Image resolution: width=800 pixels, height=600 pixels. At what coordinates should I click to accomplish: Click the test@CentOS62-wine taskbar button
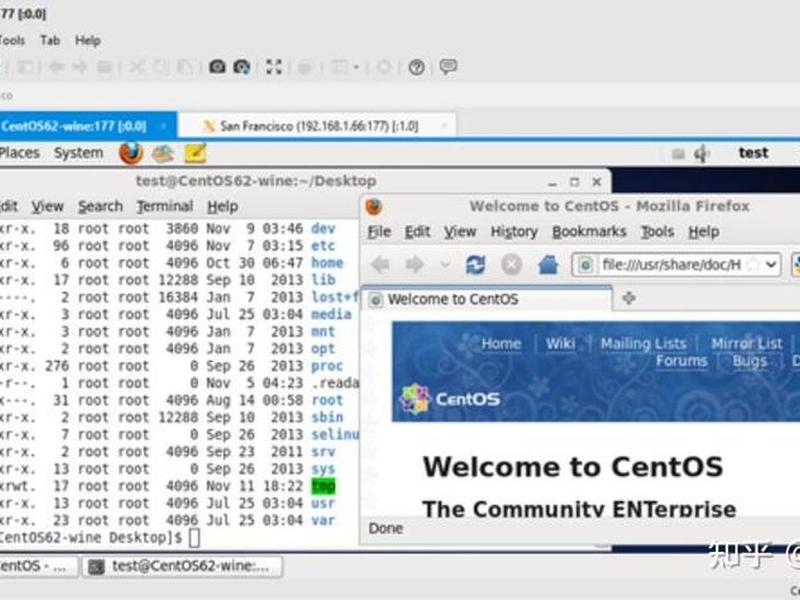(182, 566)
